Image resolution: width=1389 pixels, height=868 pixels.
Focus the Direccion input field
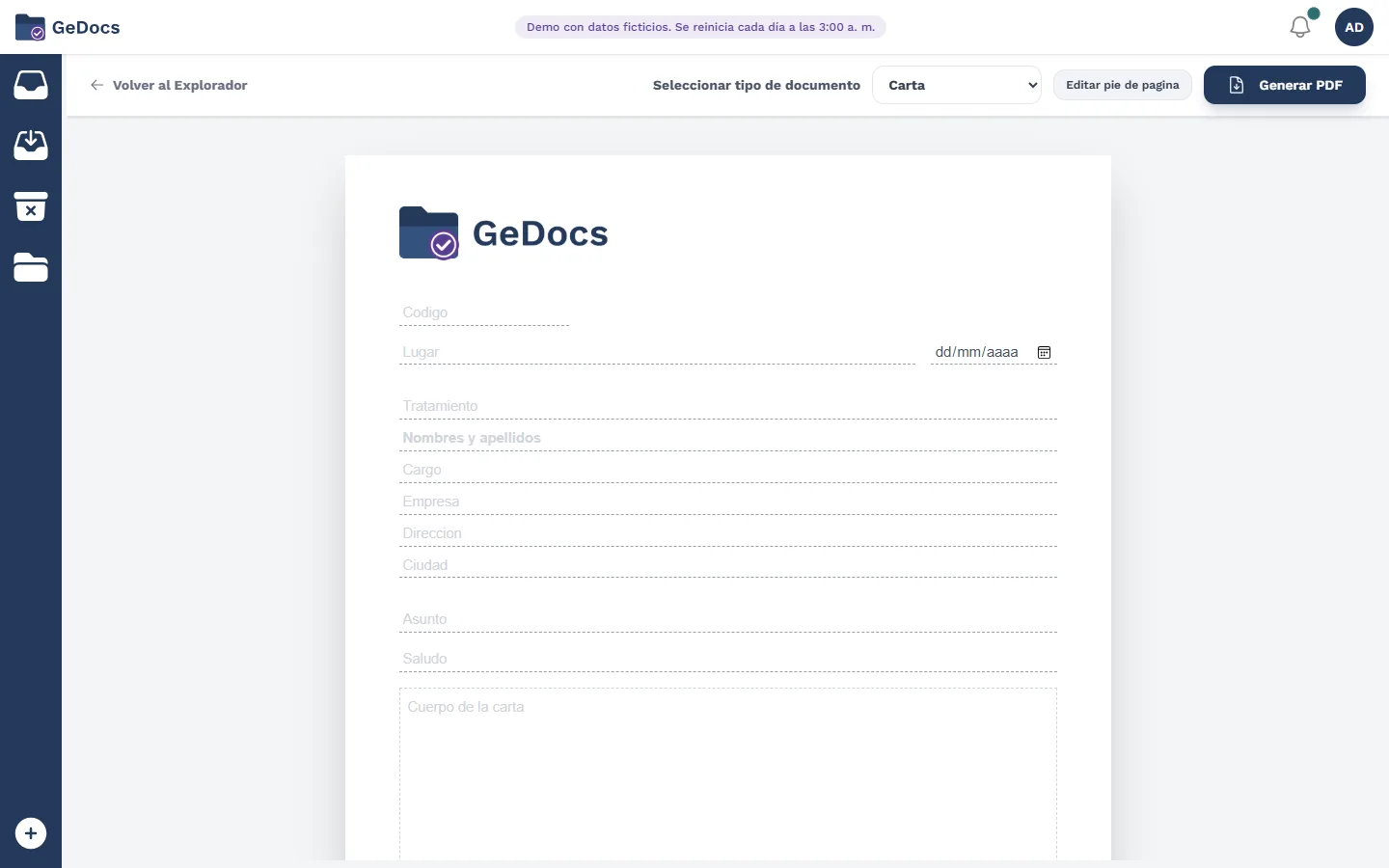pyautogui.click(x=728, y=533)
